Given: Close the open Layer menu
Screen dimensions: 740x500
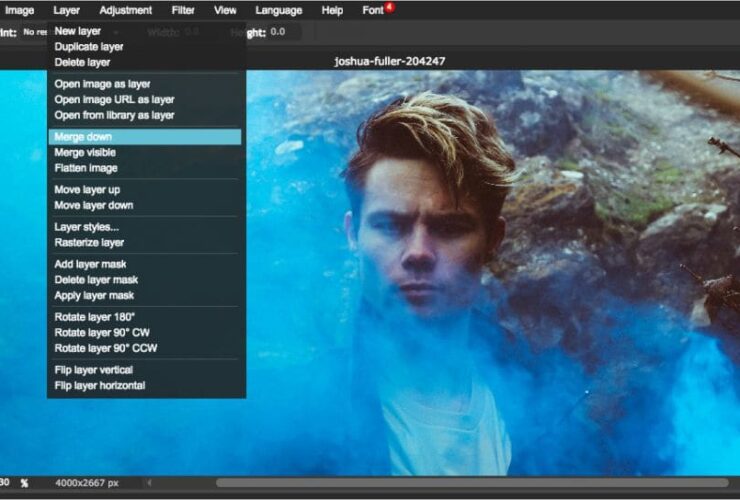Looking at the screenshot, I should (x=66, y=10).
